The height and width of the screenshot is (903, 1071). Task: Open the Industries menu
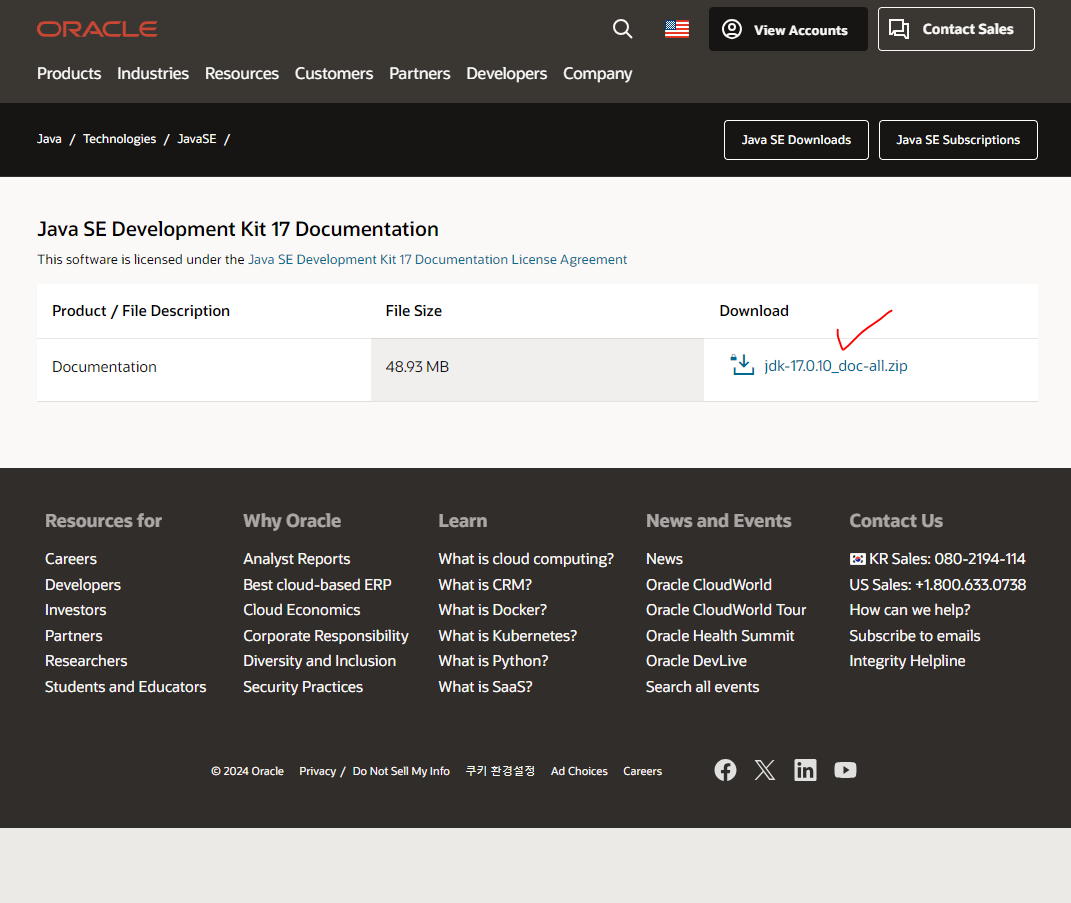(x=153, y=74)
